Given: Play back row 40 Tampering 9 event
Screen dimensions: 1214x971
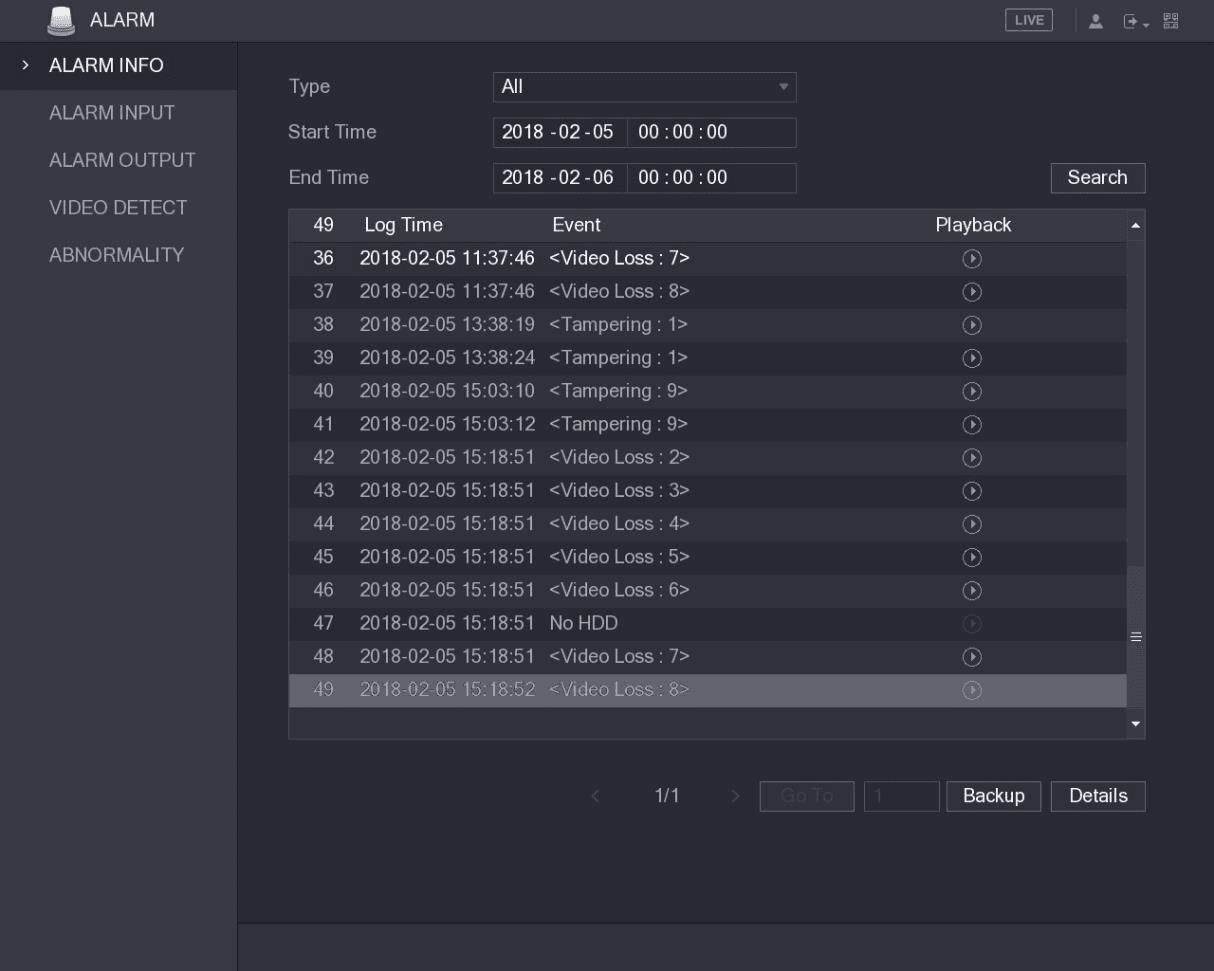Looking at the screenshot, I should pos(970,391).
